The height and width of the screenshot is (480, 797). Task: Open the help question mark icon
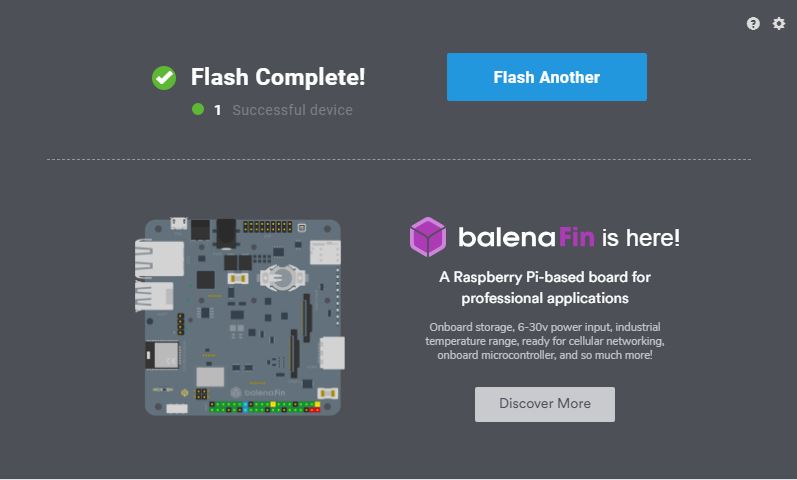(753, 24)
